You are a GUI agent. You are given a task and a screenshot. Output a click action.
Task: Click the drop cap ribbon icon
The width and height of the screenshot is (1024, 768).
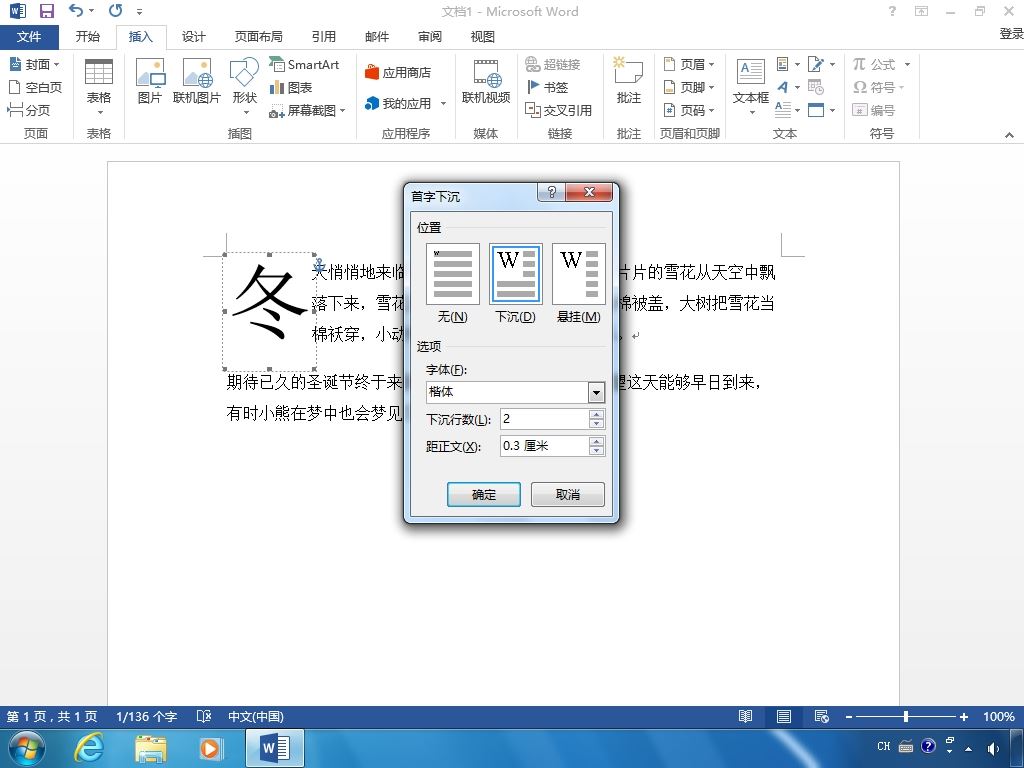(787, 110)
